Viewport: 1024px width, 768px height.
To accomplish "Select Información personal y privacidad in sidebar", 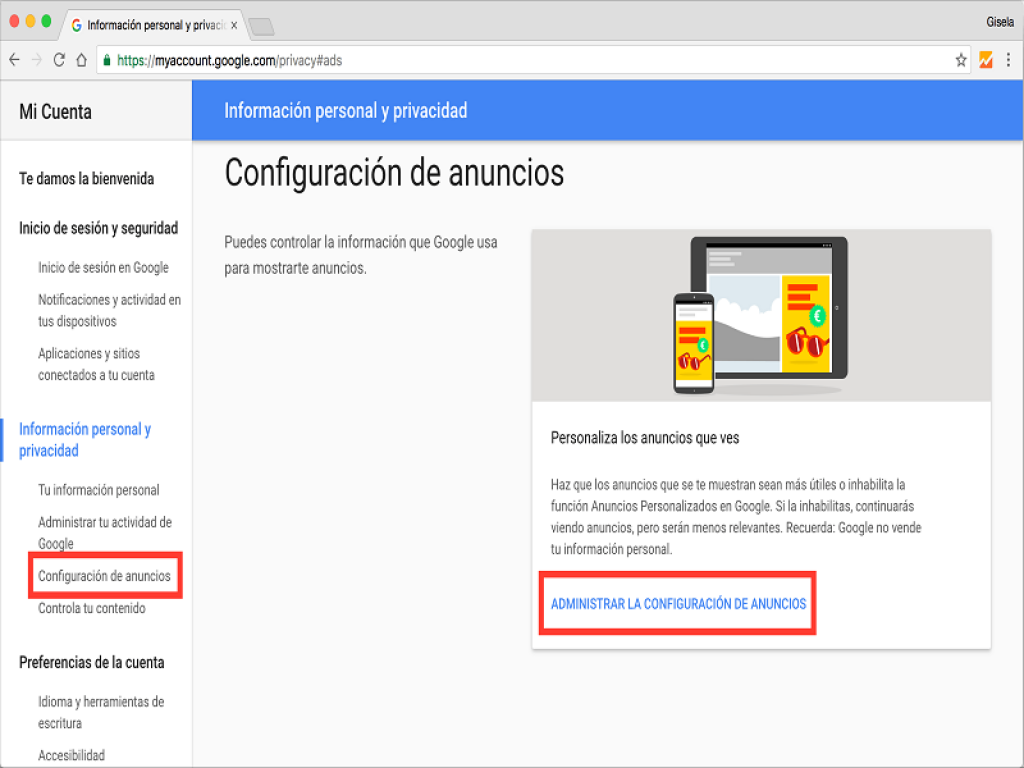I will click(x=85, y=440).
